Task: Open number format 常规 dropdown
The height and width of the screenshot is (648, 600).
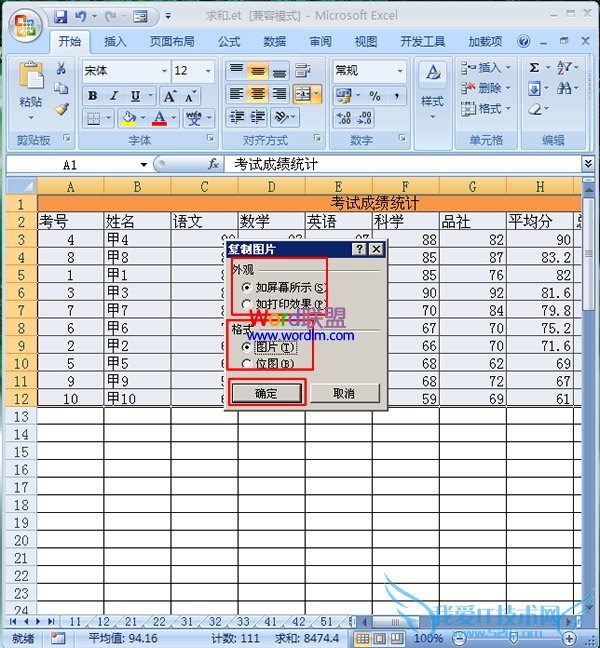Action: [x=400, y=71]
